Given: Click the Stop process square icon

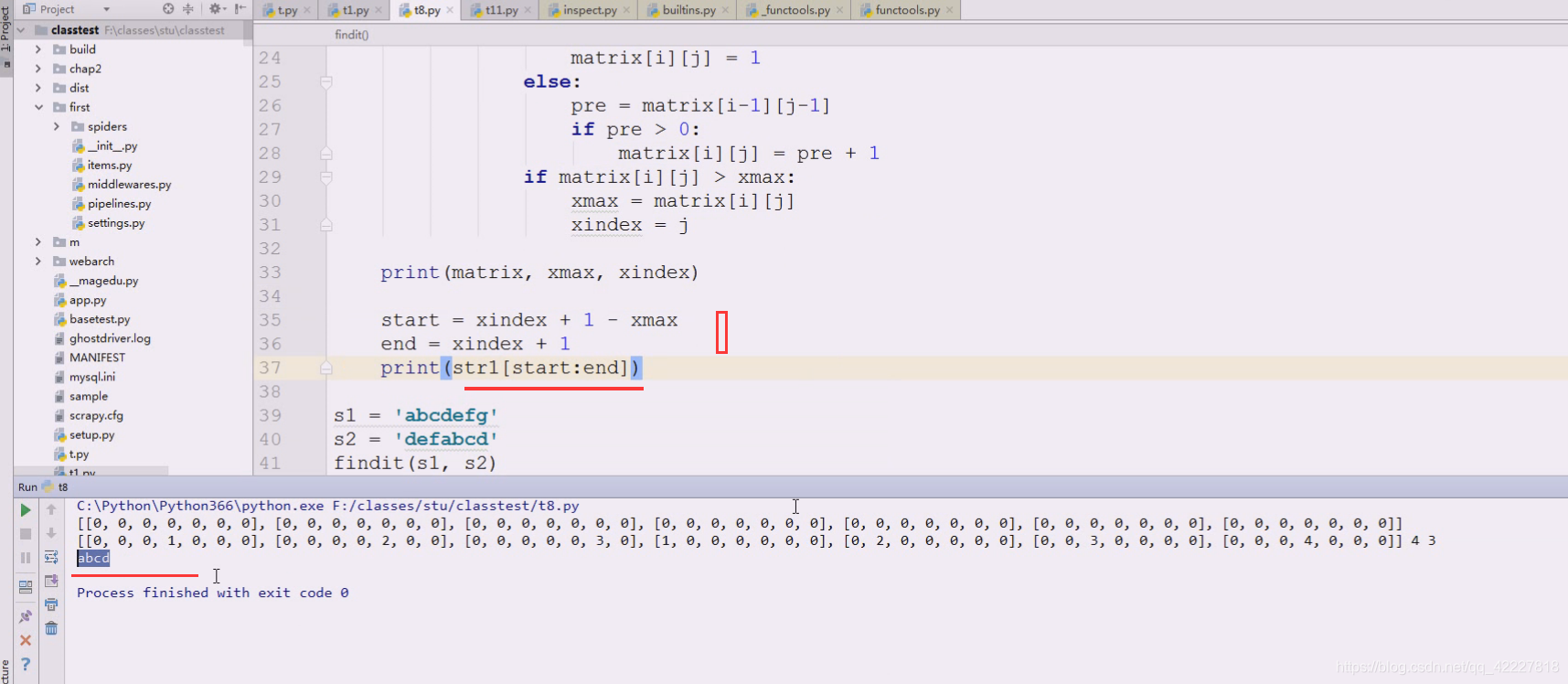Looking at the screenshot, I should coord(26,534).
